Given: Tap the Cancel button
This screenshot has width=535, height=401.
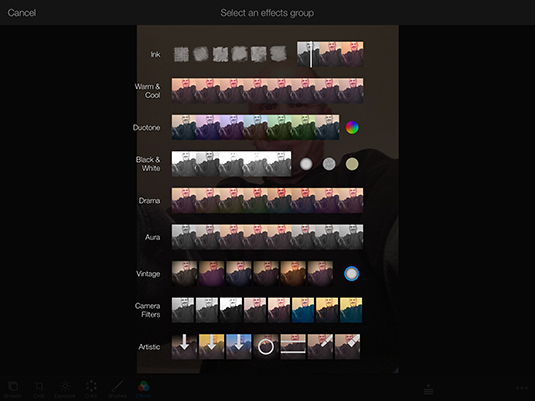Looking at the screenshot, I should coord(22,13).
